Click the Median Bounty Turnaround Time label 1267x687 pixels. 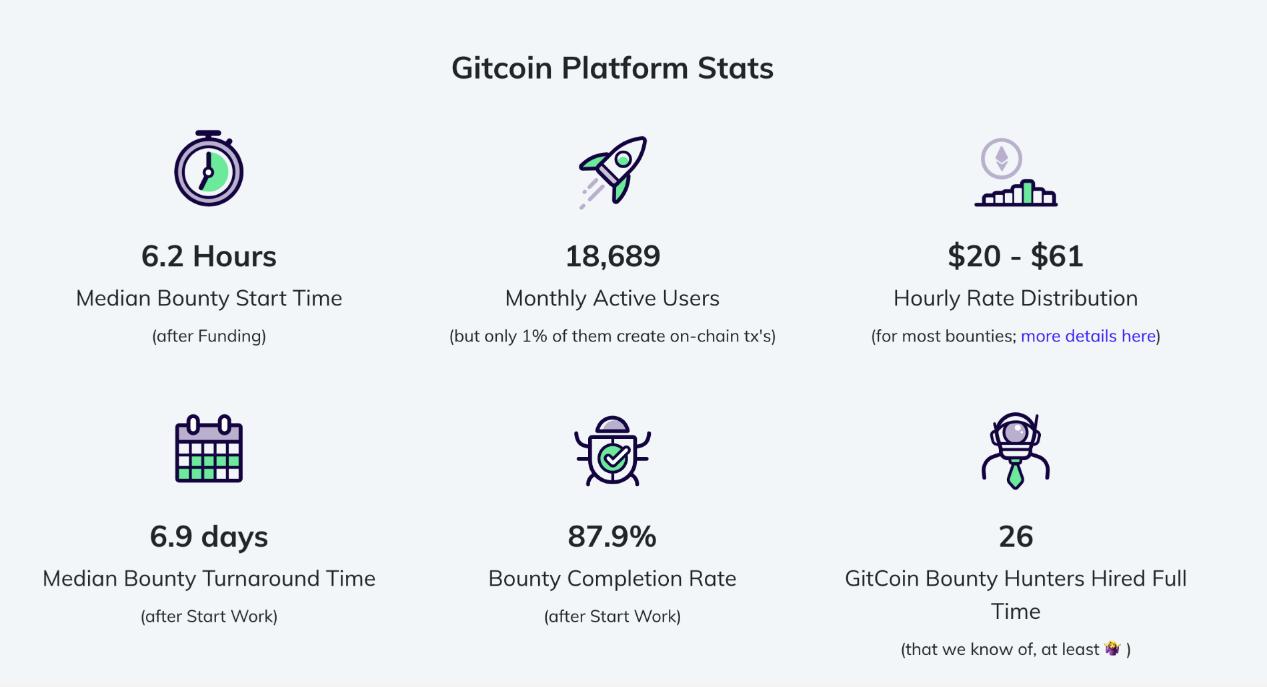pyautogui.click(x=209, y=579)
